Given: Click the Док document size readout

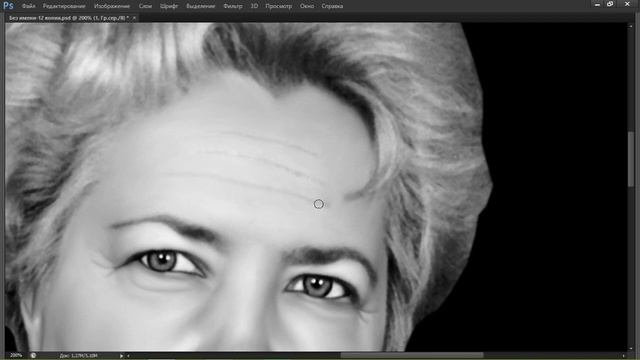Looking at the screenshot, I should coord(78,356).
